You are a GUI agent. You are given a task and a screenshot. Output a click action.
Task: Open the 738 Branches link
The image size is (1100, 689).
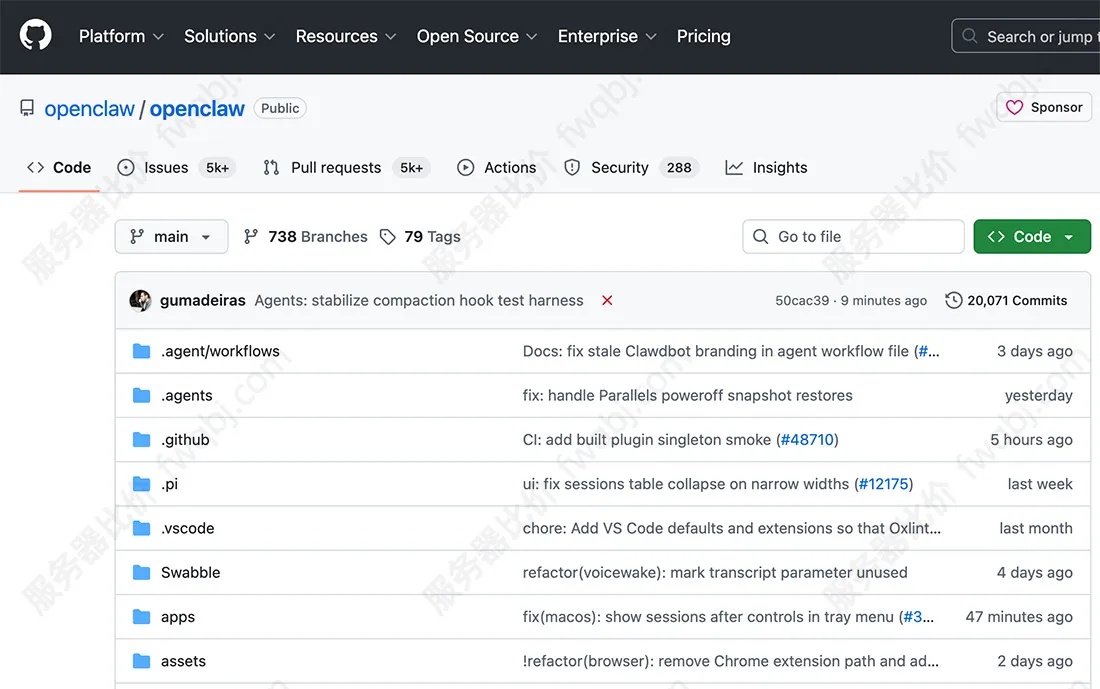pos(306,237)
